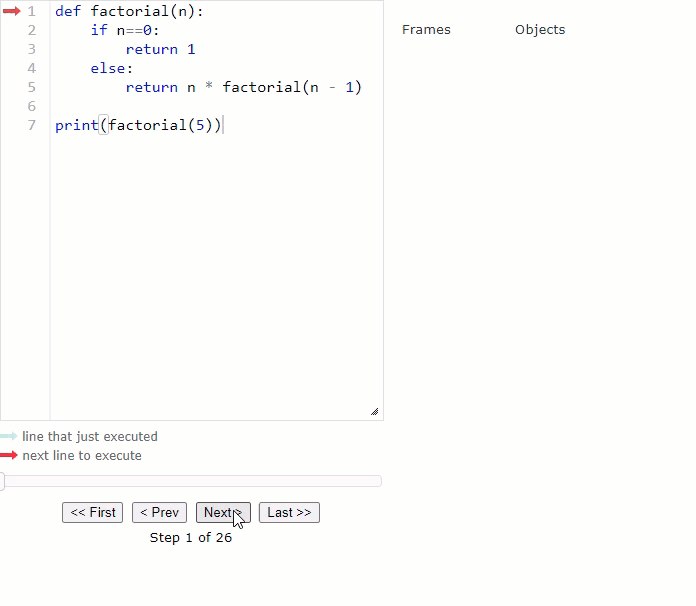Image resolution: width=696 pixels, height=606 pixels.
Task: Select line number 2 in the gutter
Action: [x=32, y=30]
